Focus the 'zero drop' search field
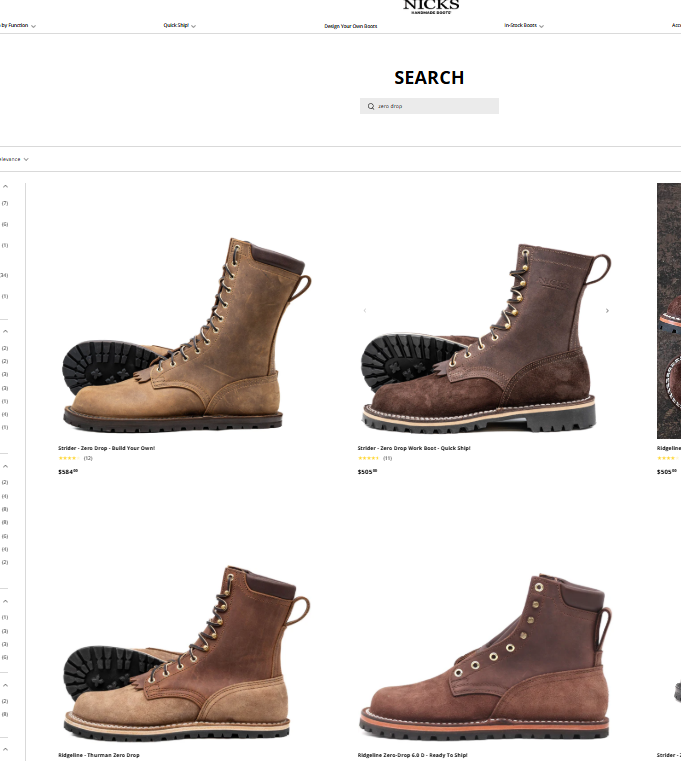Screen dimensions: 681x761 click(x=429, y=106)
